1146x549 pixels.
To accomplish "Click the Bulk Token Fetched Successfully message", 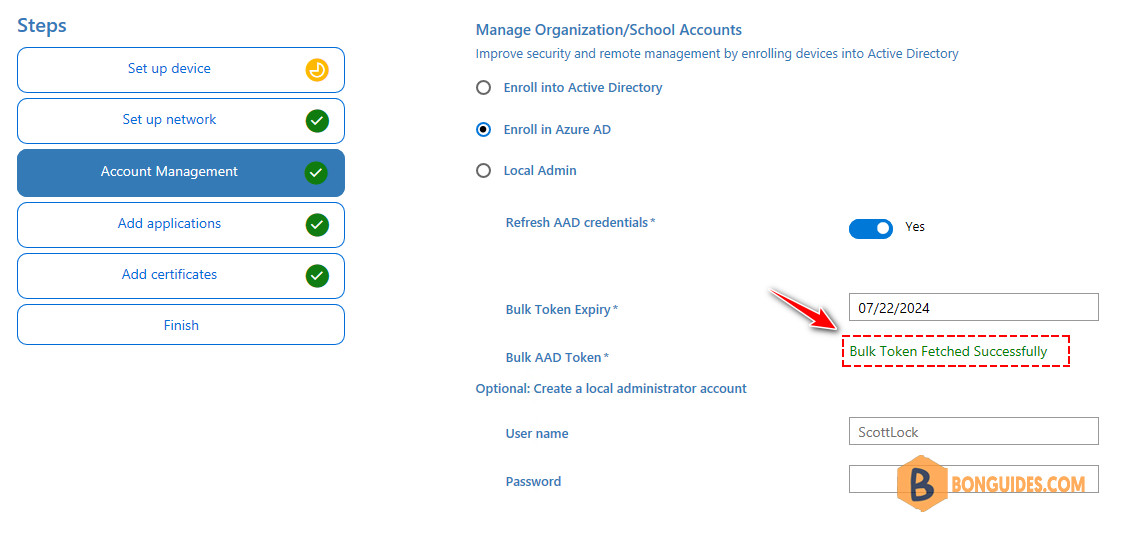I will tap(948, 352).
